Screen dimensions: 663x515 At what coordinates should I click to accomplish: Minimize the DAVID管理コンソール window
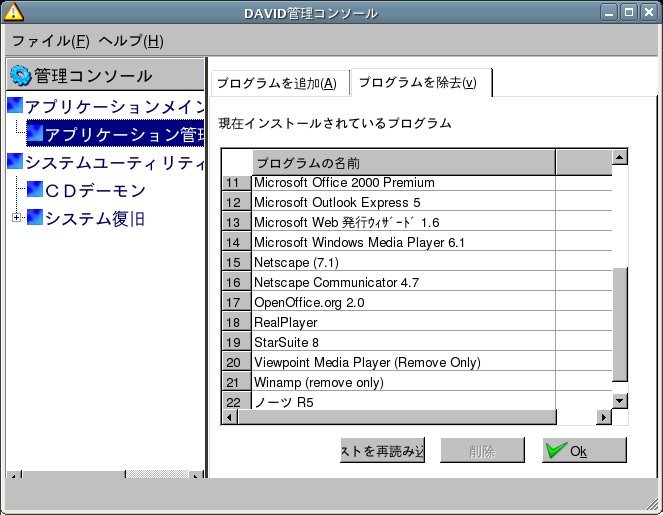click(609, 12)
